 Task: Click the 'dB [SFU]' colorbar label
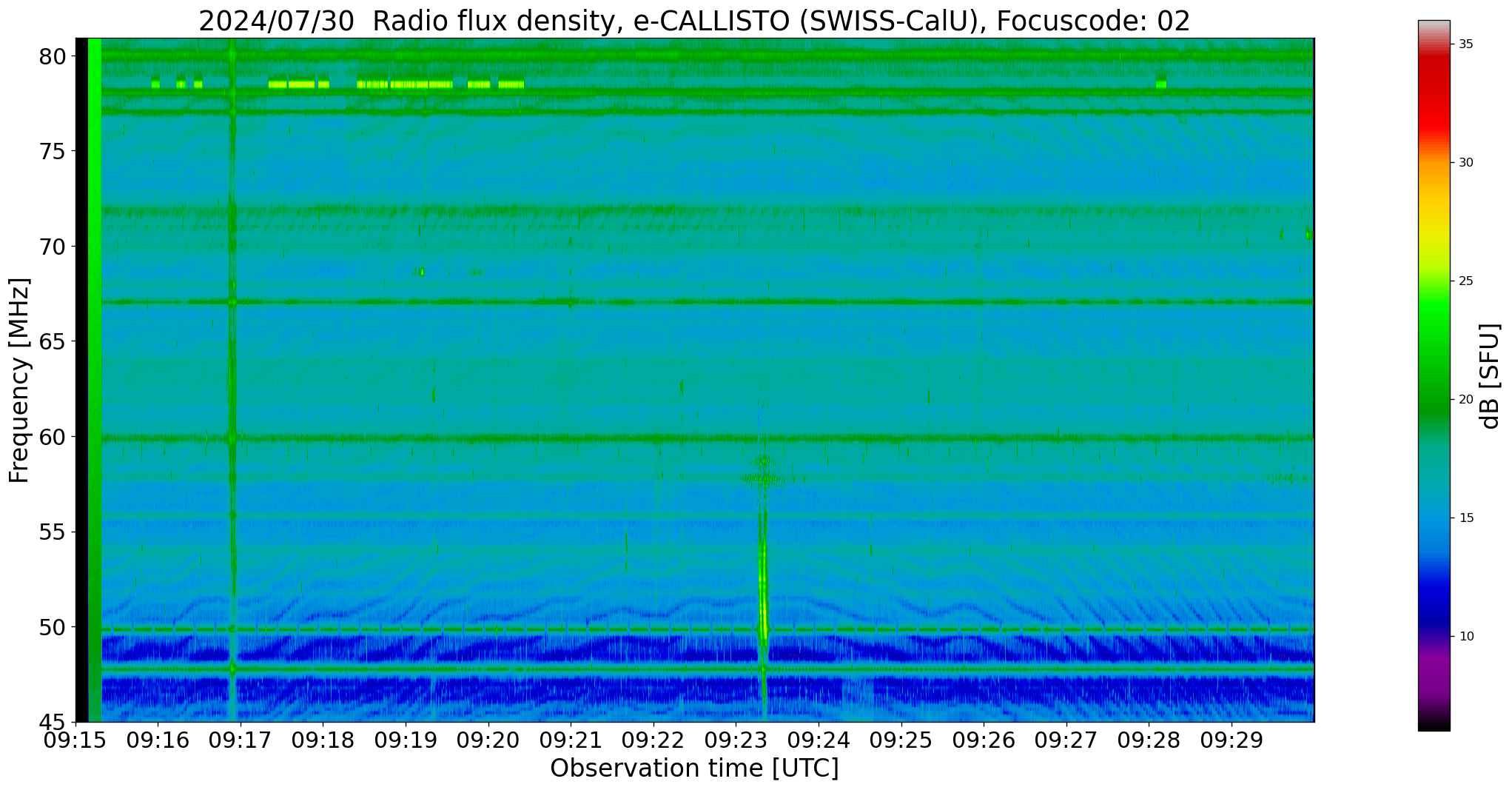pyautogui.click(x=1489, y=376)
